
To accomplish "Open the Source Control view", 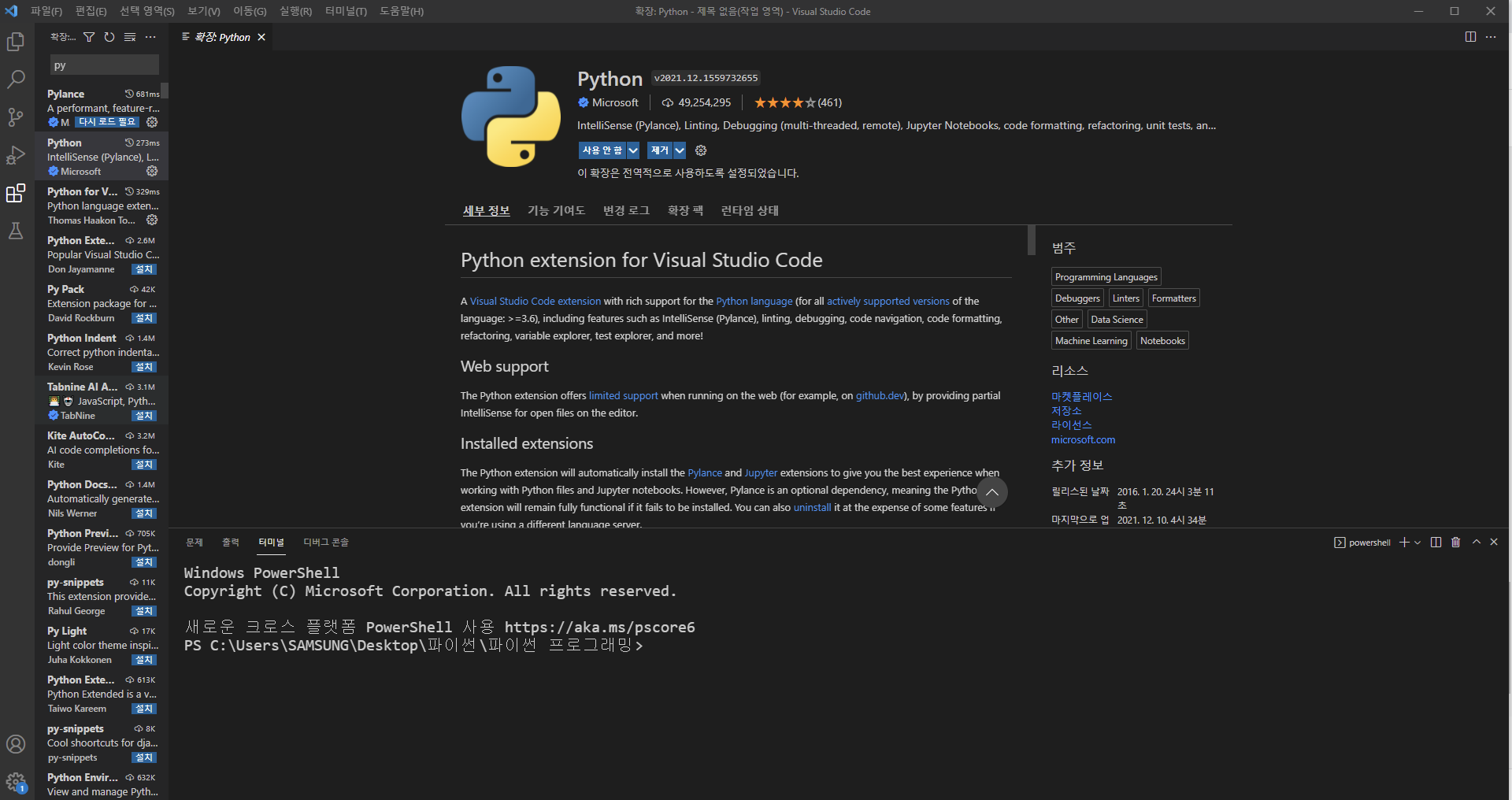I will 16,117.
